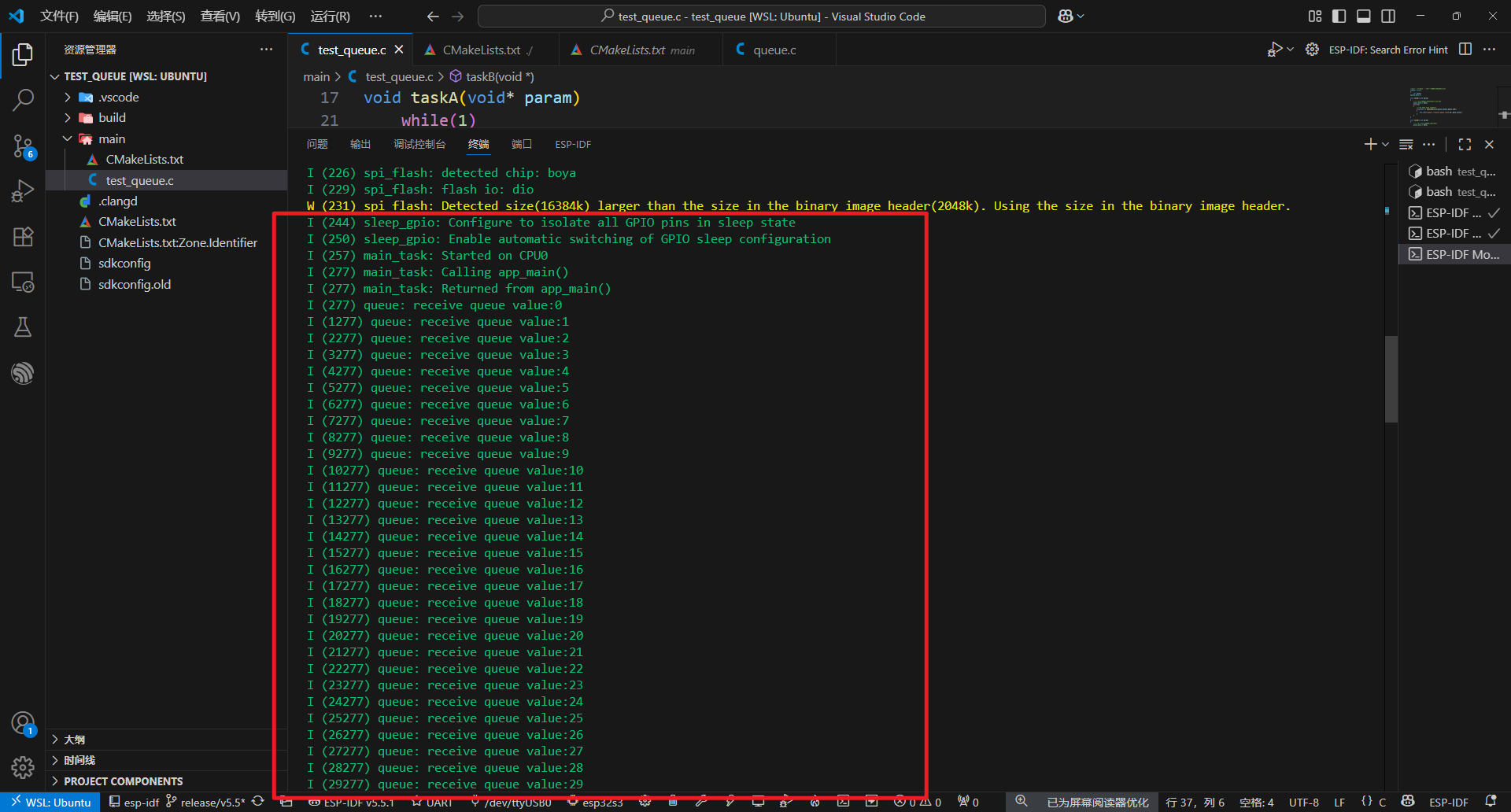
Task: Open Manage gear in activity bar
Action: click(23, 767)
